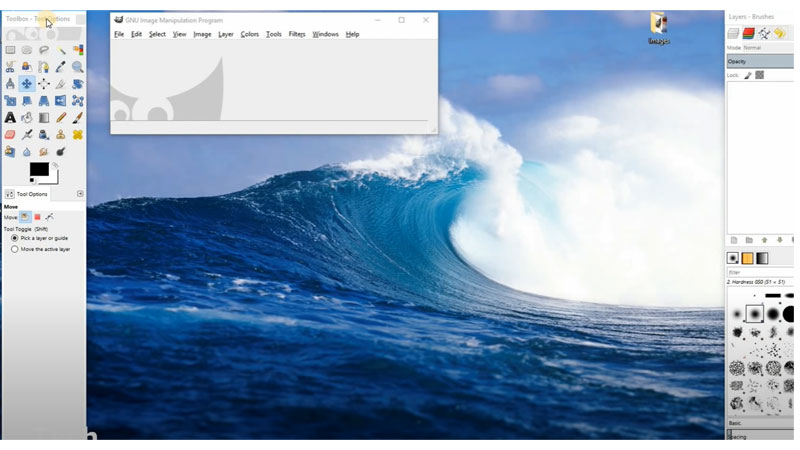Open the Edit menu
This screenshot has height=450, width=800.
[136, 34]
